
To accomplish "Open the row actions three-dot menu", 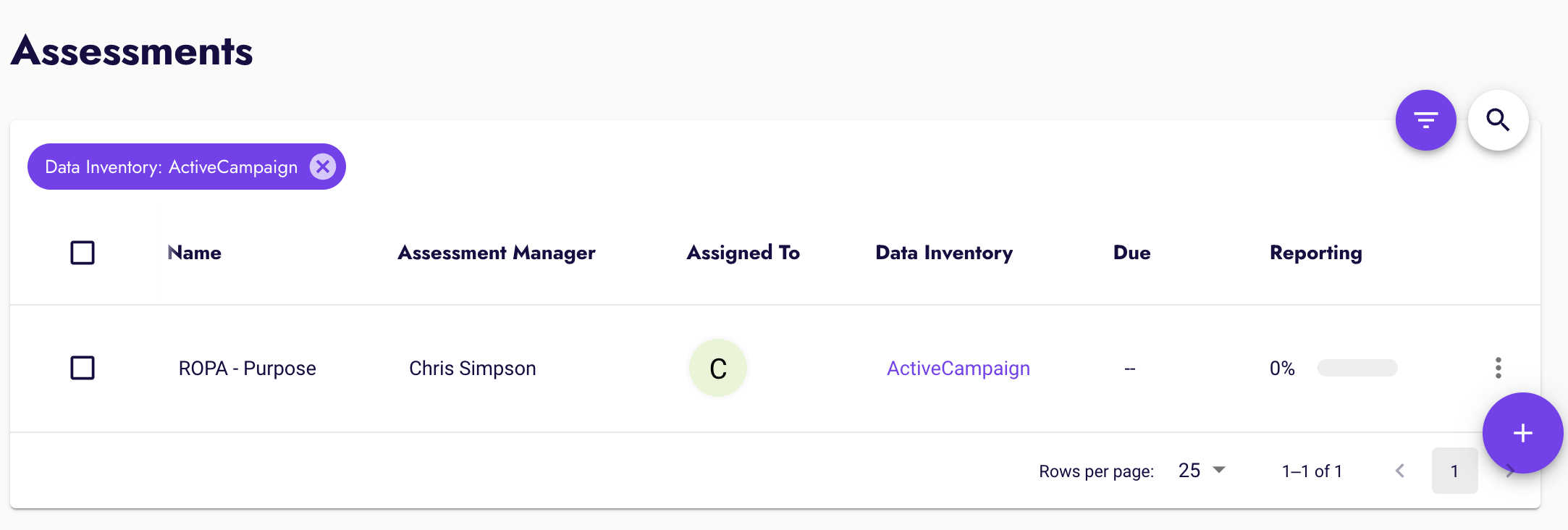I will [x=1498, y=368].
